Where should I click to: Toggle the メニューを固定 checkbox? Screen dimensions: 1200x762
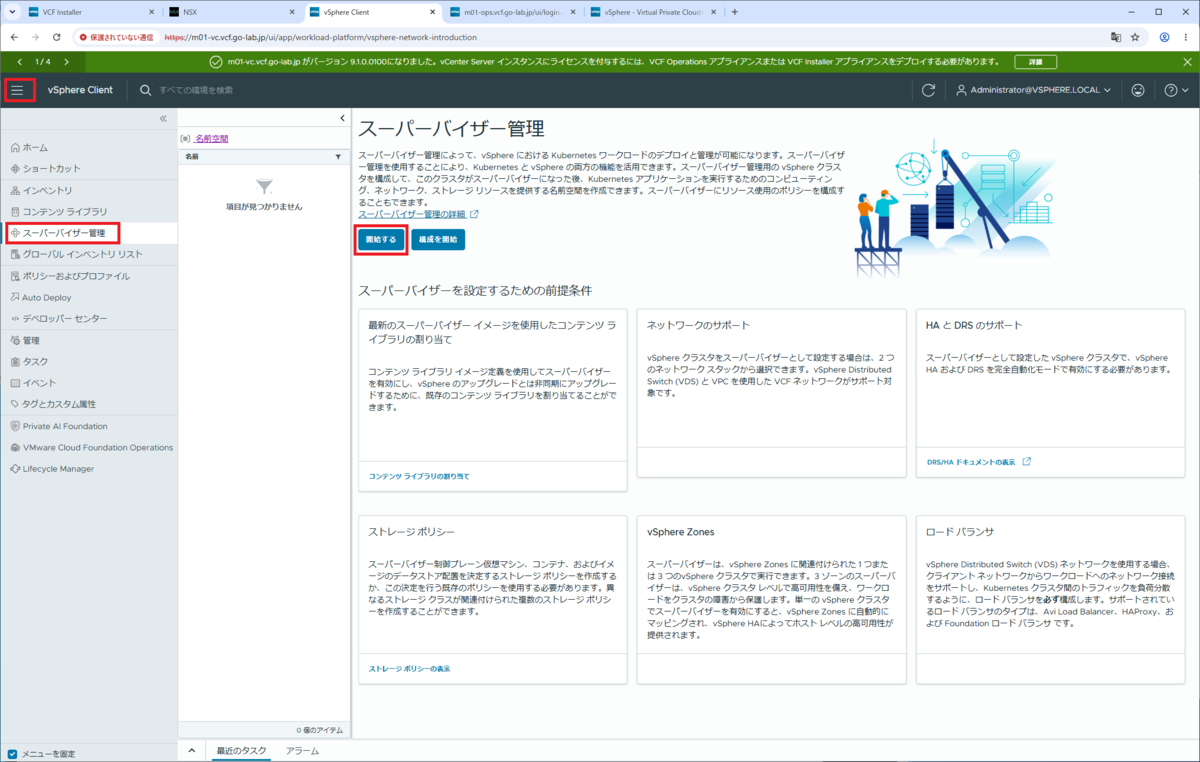coord(12,754)
